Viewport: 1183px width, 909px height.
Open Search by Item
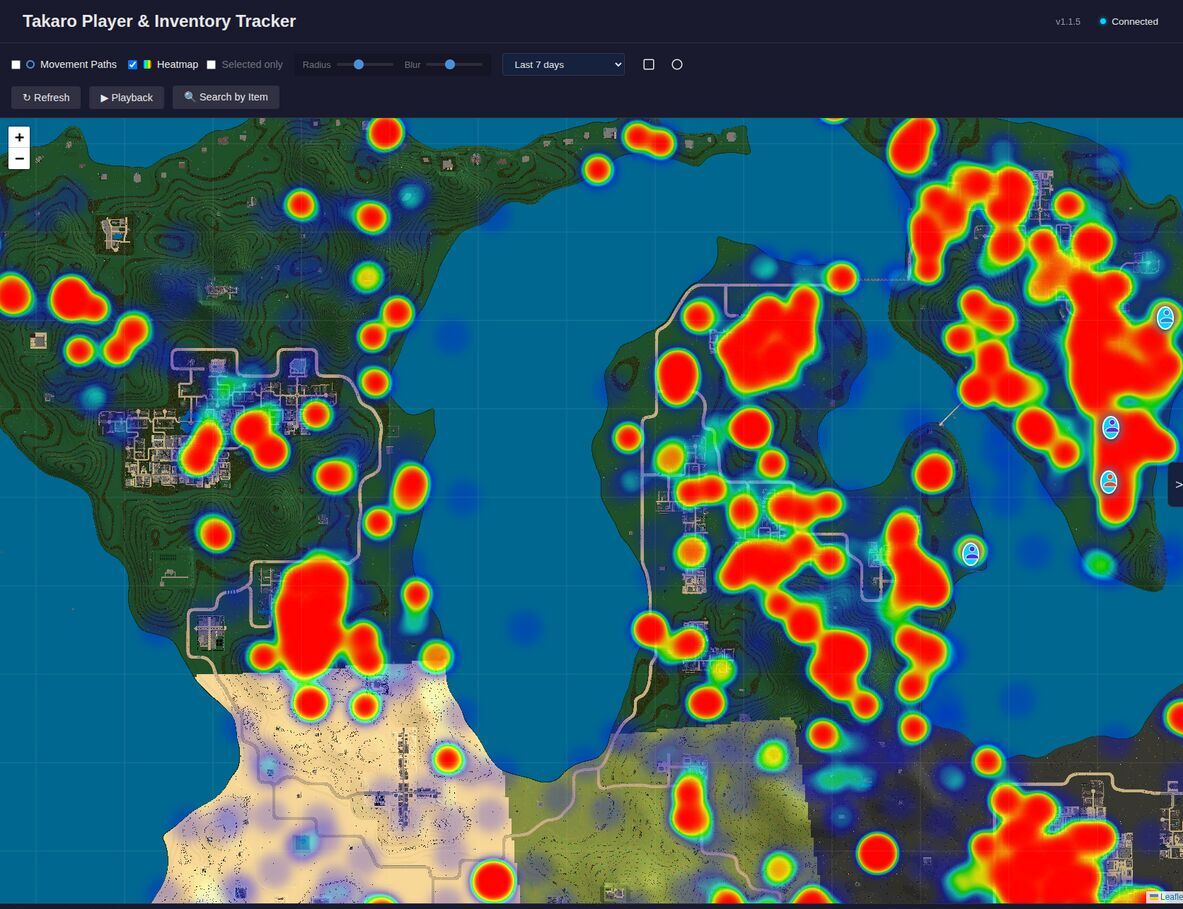coord(225,97)
